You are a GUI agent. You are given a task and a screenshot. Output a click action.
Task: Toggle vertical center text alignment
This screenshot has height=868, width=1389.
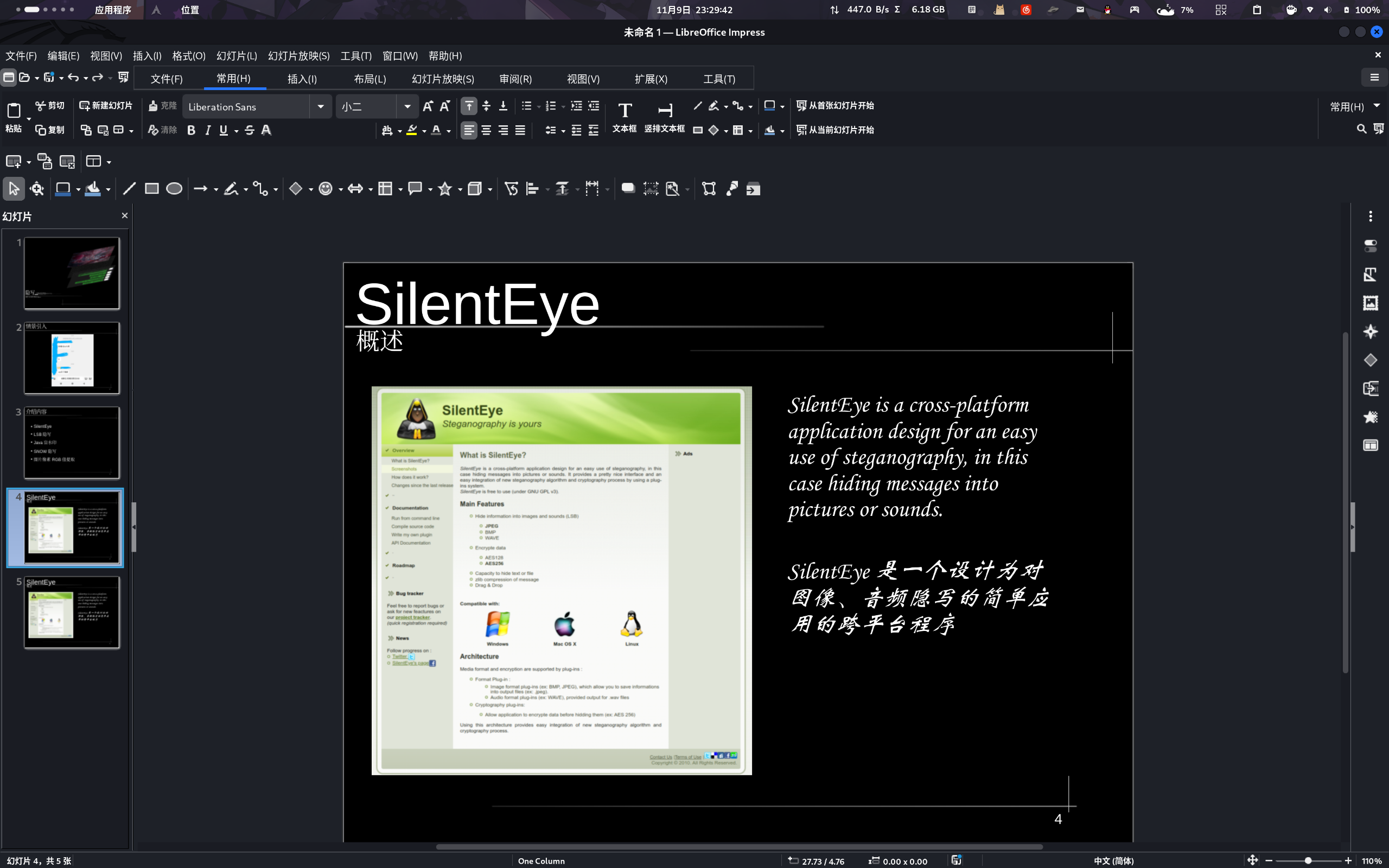[x=486, y=106]
